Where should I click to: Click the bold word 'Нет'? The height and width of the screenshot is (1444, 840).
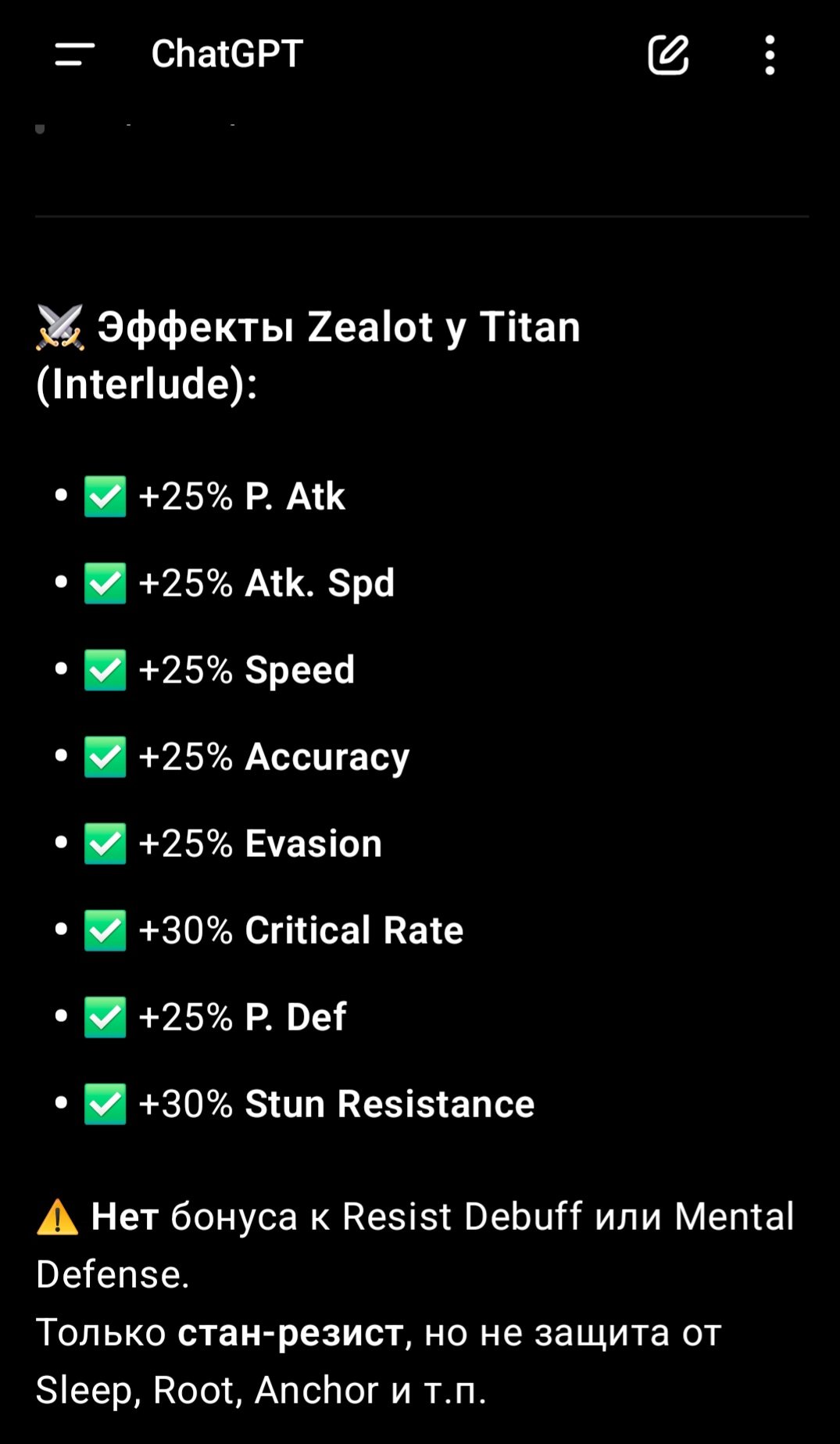tap(125, 1217)
